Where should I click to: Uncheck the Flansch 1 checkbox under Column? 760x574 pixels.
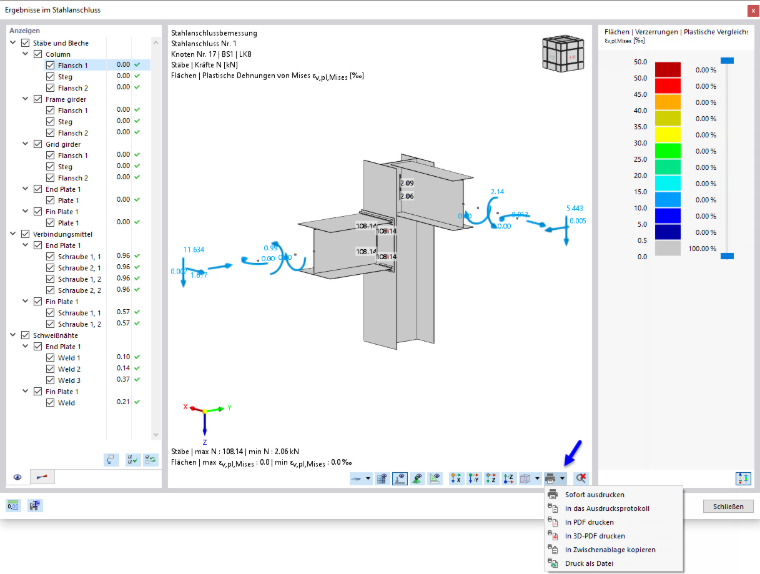pos(50,65)
